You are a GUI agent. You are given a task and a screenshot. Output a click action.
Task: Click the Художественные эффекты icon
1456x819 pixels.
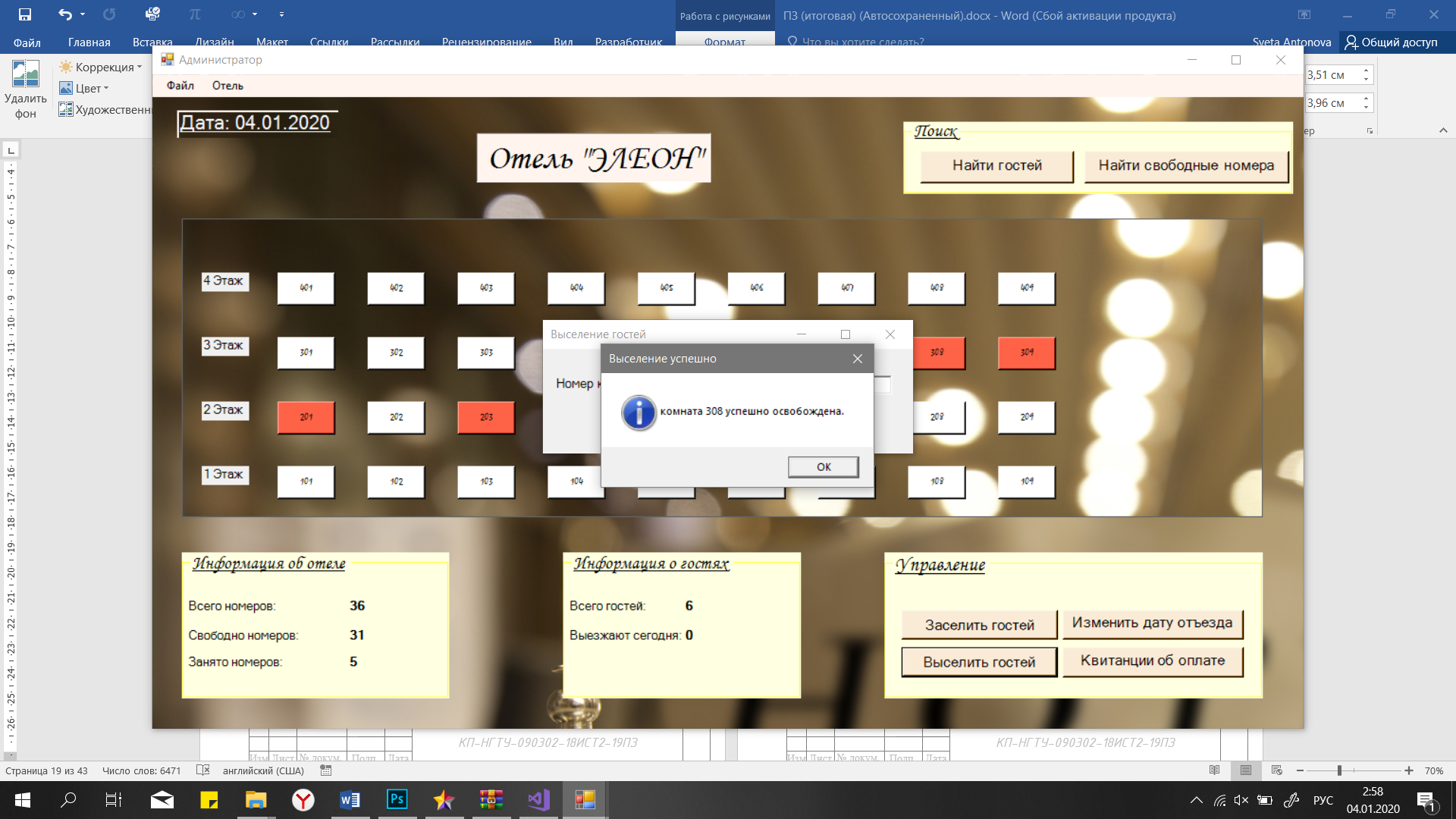(66, 109)
